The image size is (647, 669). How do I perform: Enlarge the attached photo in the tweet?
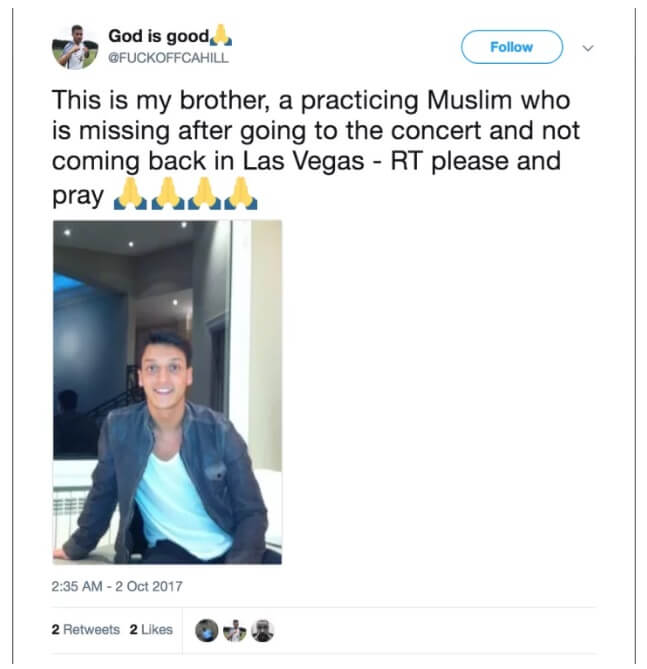(x=167, y=392)
